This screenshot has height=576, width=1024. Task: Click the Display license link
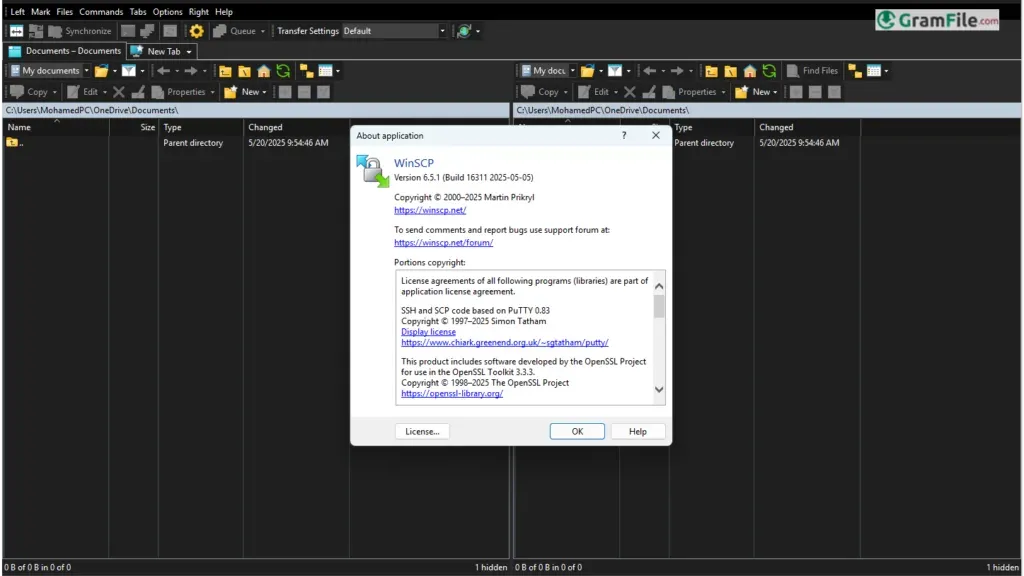coord(428,332)
